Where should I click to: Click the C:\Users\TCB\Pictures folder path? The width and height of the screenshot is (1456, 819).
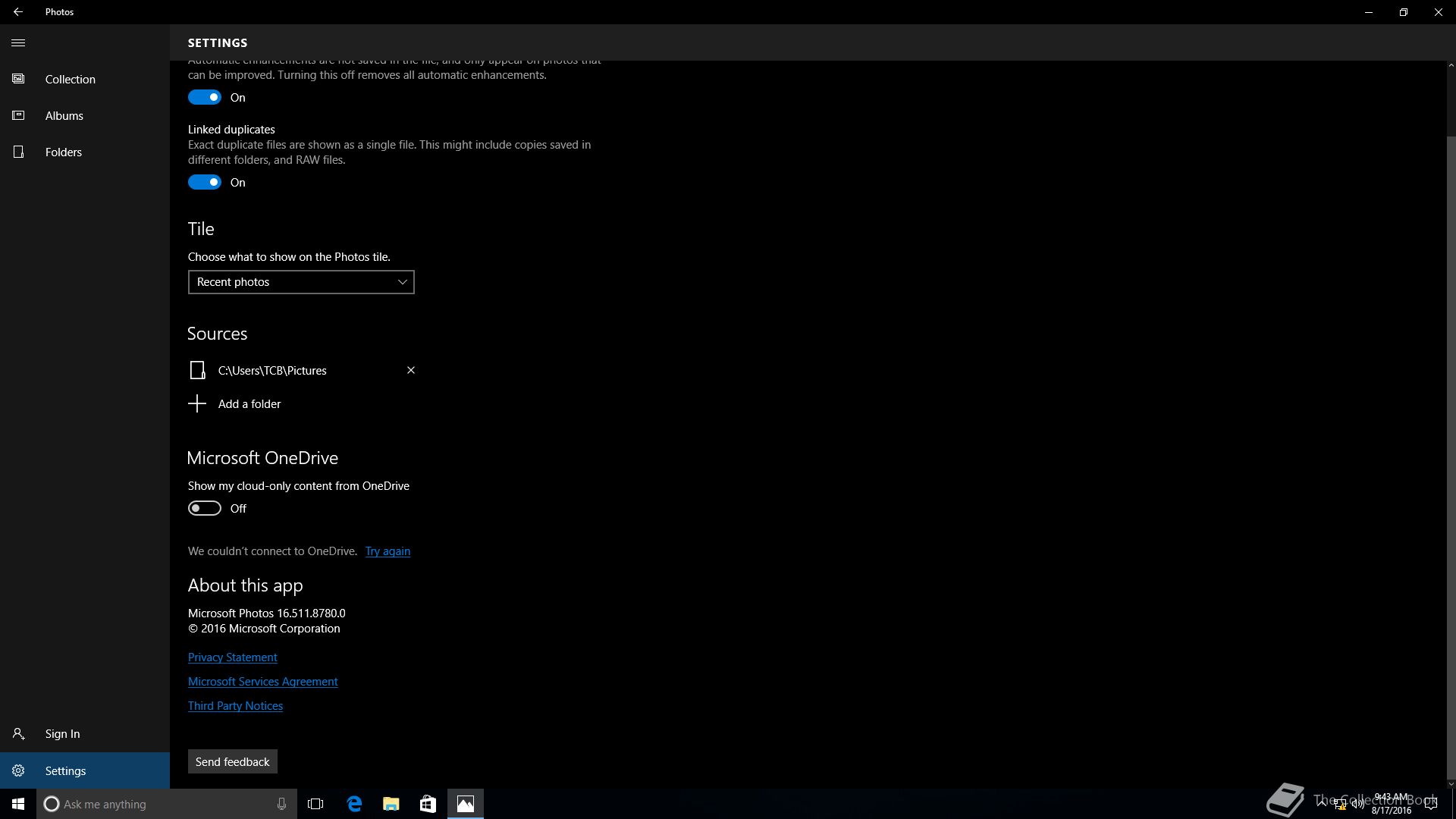272,370
